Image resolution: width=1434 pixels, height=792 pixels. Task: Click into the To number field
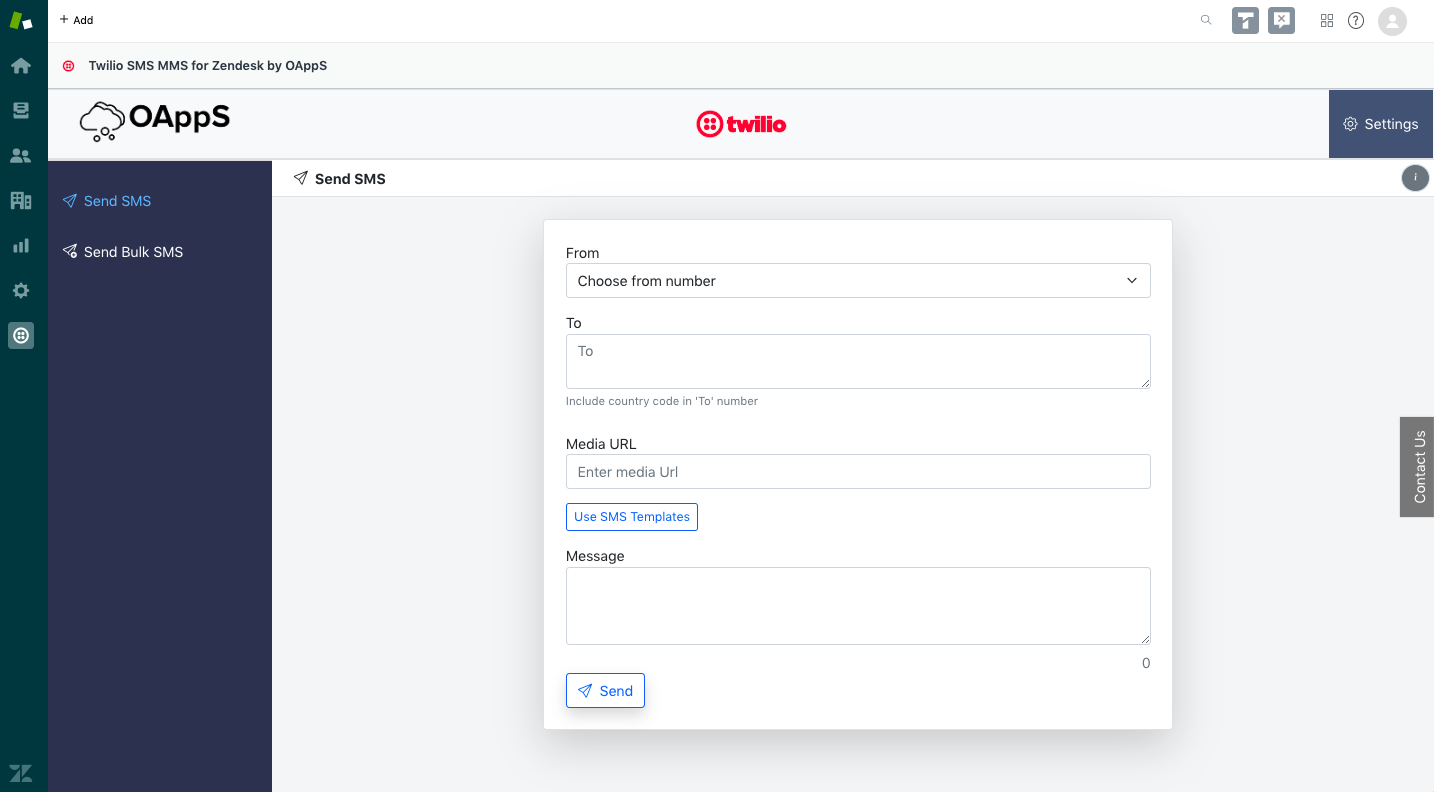point(858,361)
